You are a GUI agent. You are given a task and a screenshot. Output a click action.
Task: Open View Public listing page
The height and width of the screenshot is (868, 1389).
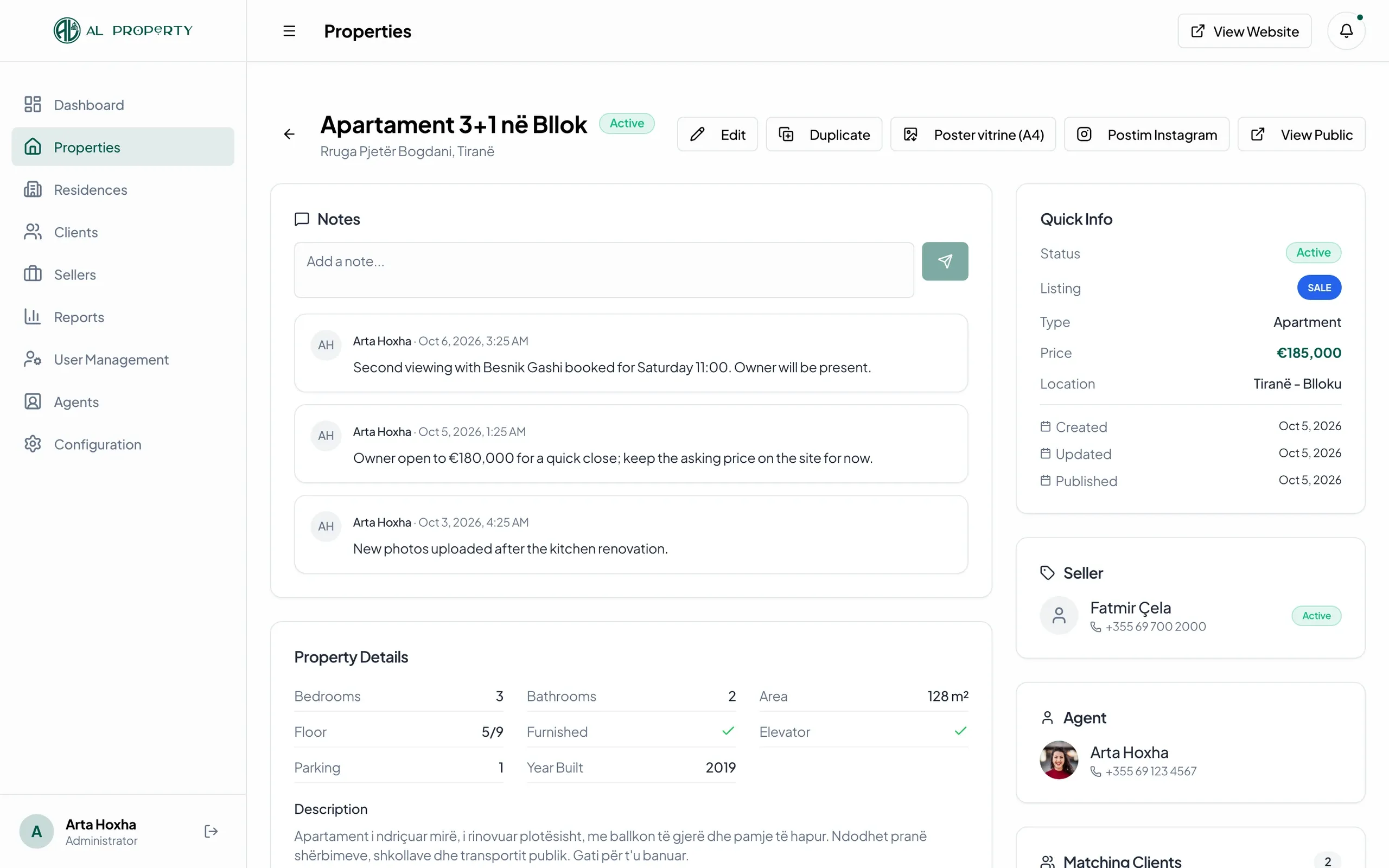pos(1302,135)
